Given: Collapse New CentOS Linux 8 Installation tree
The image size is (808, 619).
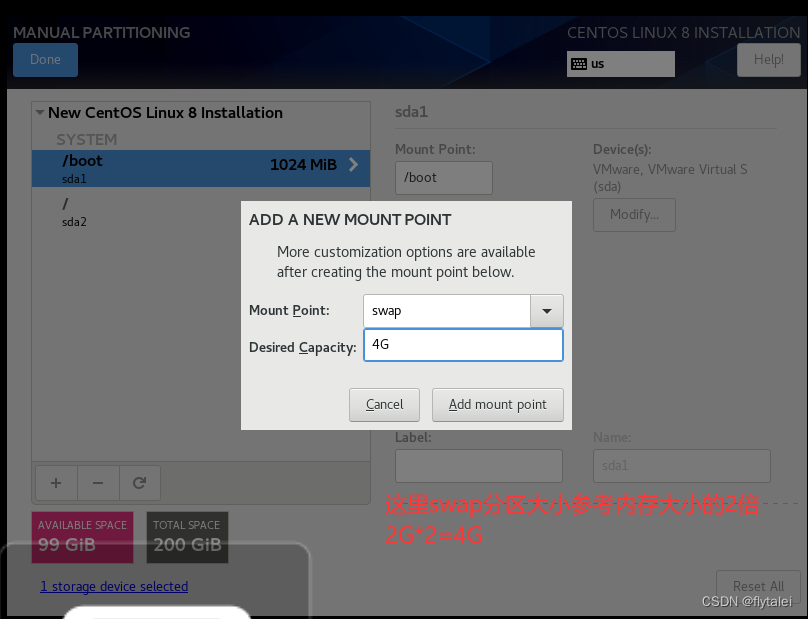Looking at the screenshot, I should point(40,112).
